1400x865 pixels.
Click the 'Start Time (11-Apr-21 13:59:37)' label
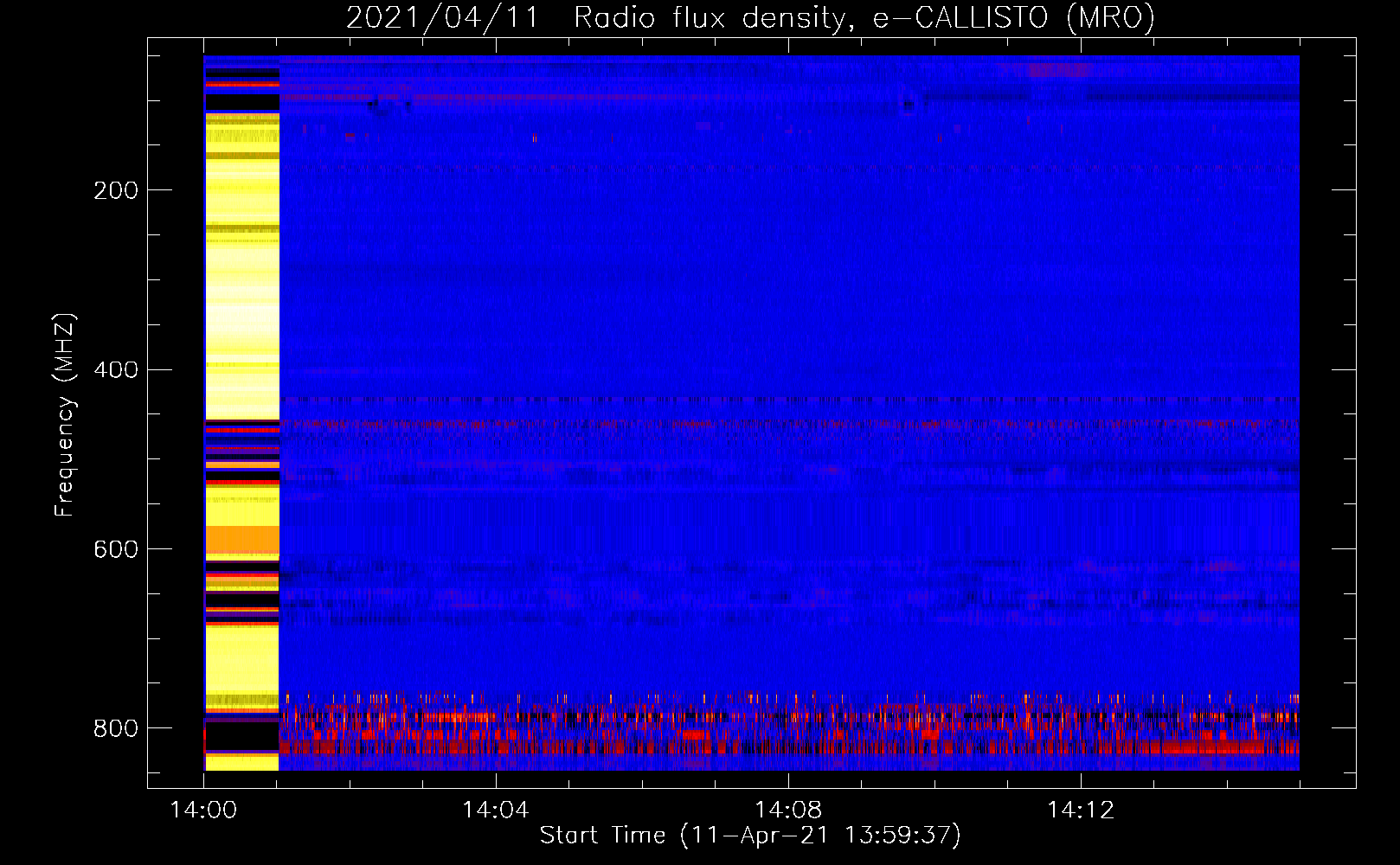coord(750,836)
